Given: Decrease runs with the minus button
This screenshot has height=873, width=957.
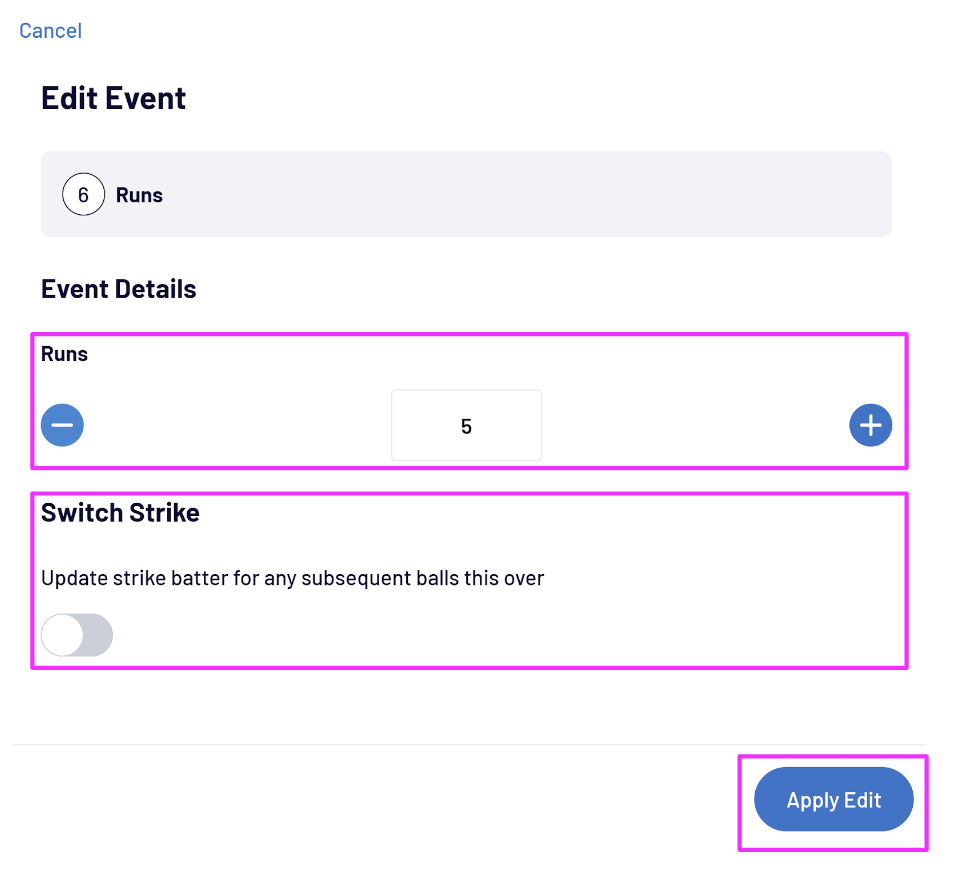Looking at the screenshot, I should pyautogui.click(x=62, y=426).
